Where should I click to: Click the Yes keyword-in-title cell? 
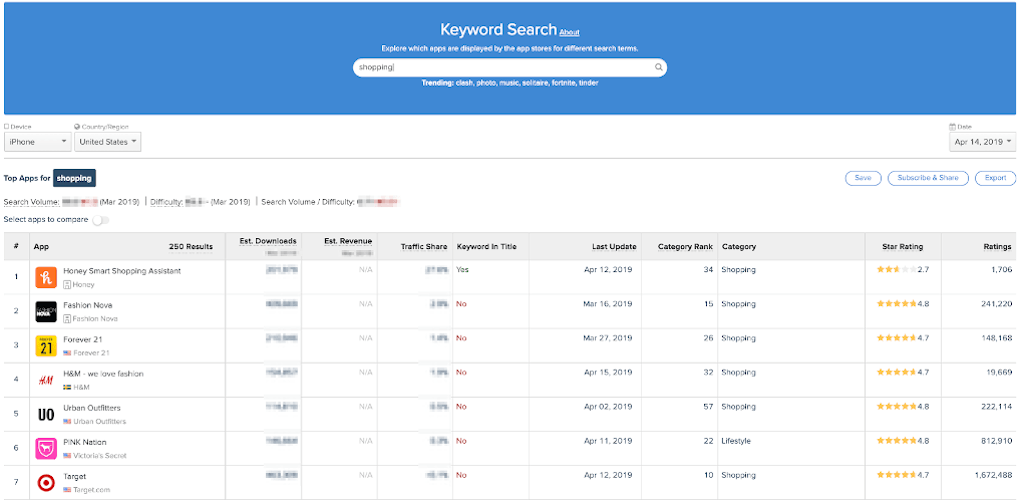click(x=462, y=270)
